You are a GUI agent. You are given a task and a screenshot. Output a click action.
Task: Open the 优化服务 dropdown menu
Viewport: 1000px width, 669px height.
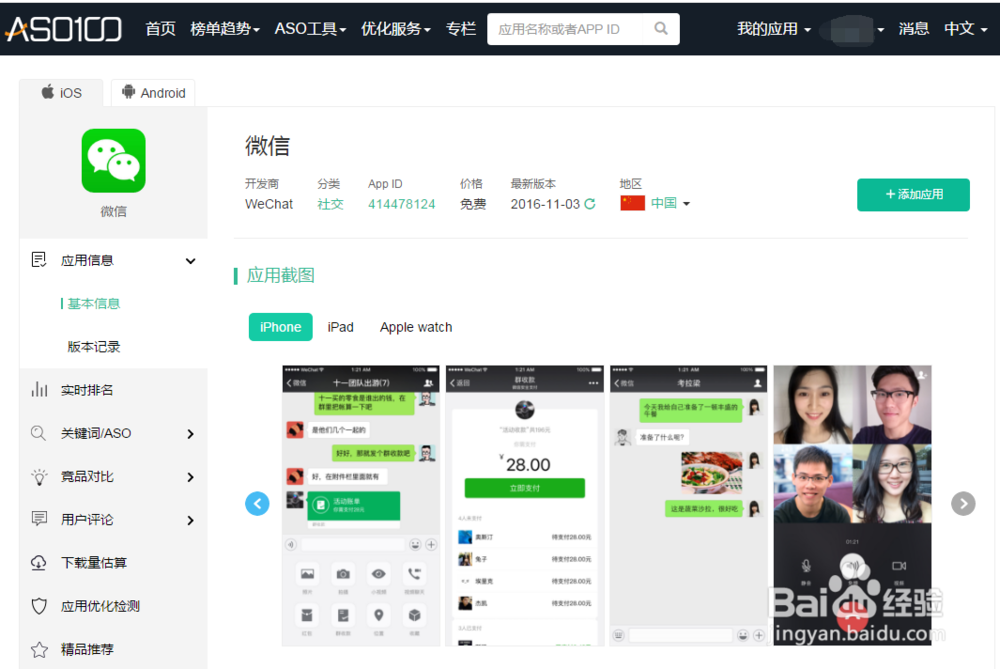tap(395, 29)
